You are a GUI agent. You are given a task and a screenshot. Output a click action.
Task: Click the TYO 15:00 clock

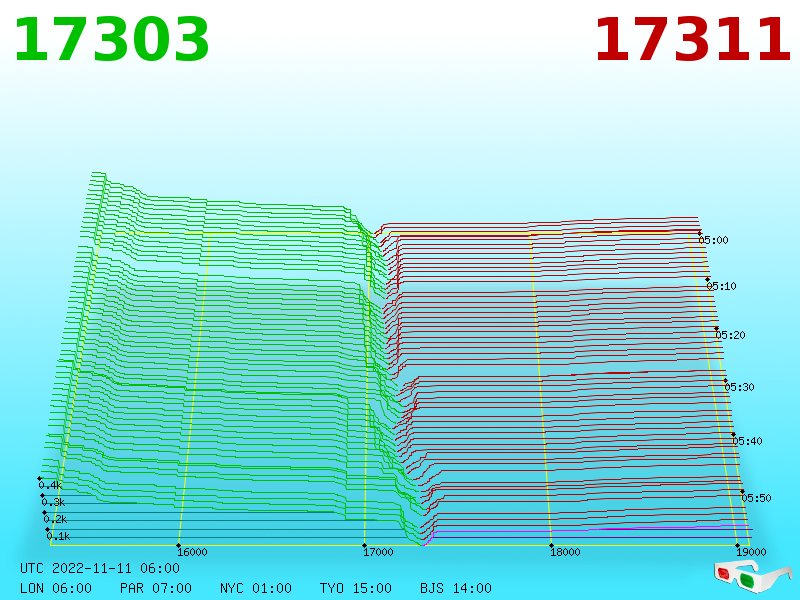(x=356, y=588)
